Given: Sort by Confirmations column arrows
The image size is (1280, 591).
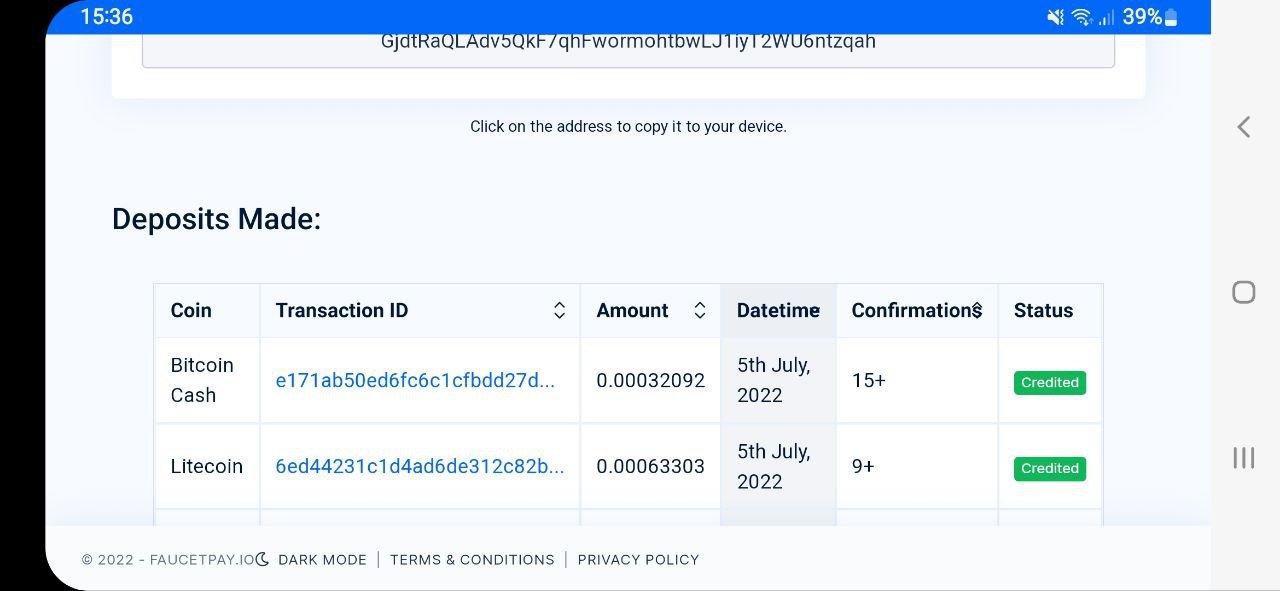Looking at the screenshot, I should [977, 311].
